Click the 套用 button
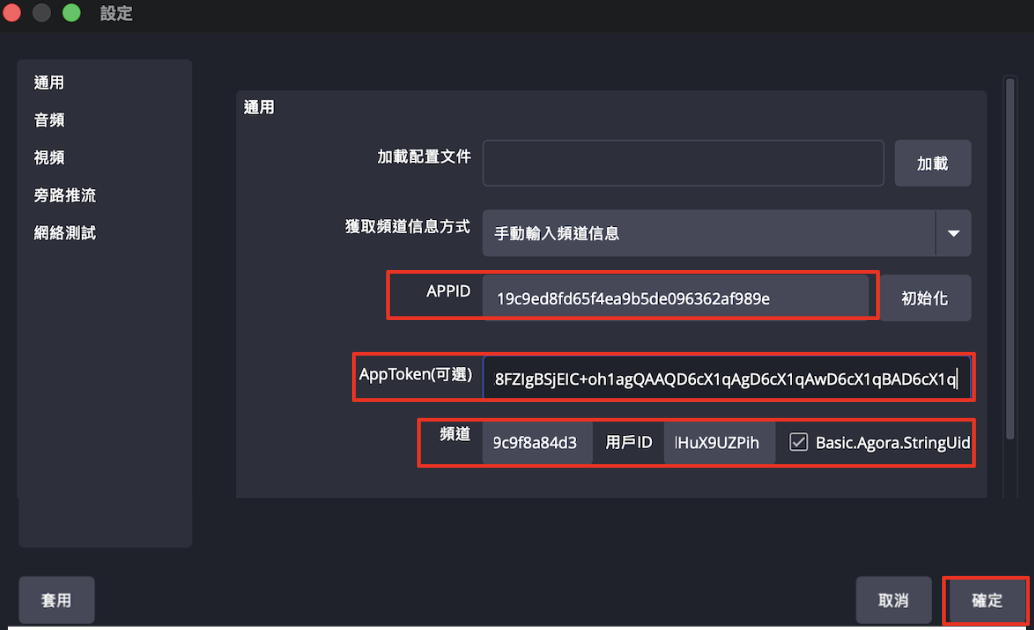This screenshot has width=1034, height=630. tap(57, 600)
